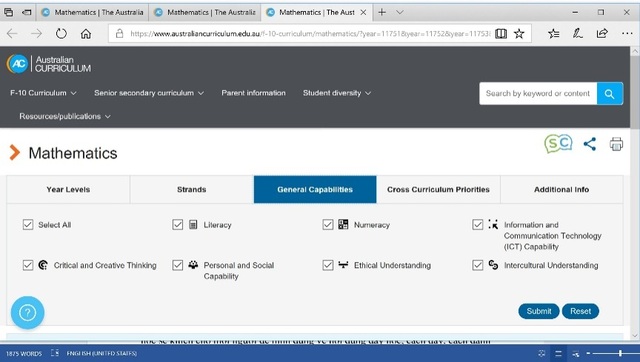Open the favorites hub icon

click(x=553, y=33)
